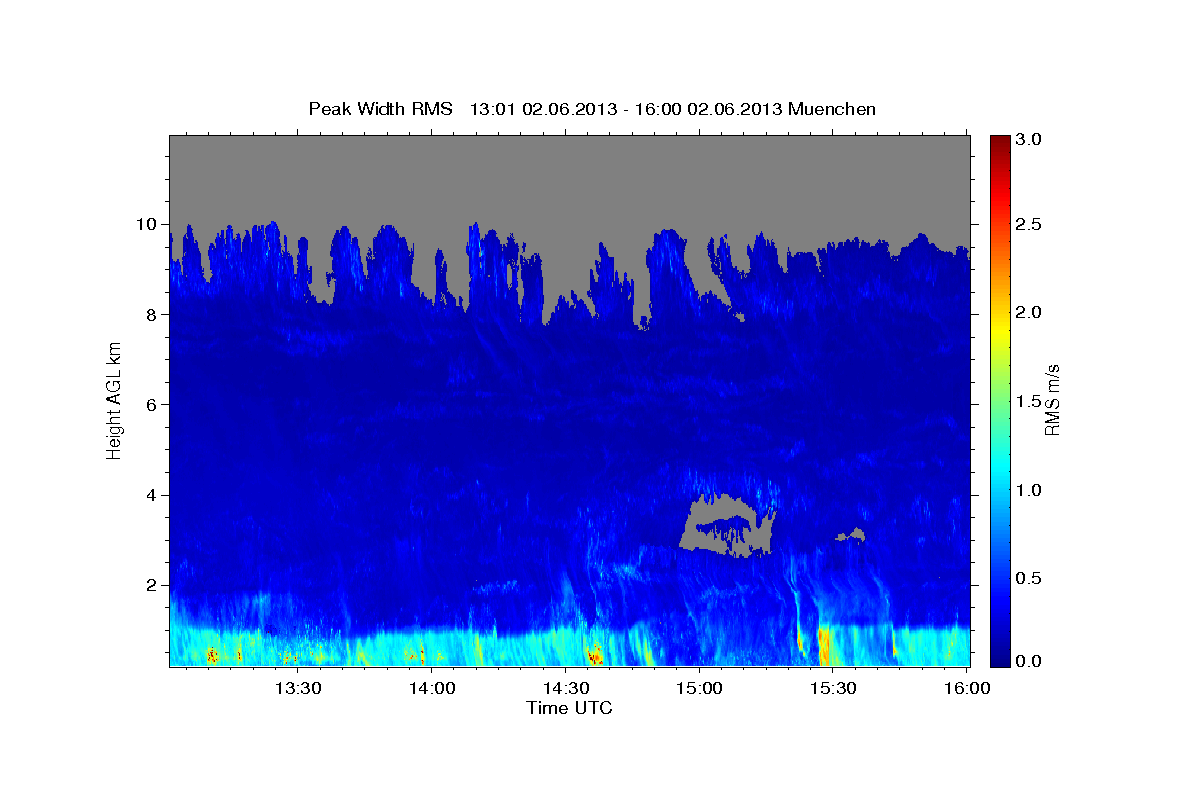Click the colorbar value 1.5
The width and height of the screenshot is (1200, 800).
coord(1030,401)
